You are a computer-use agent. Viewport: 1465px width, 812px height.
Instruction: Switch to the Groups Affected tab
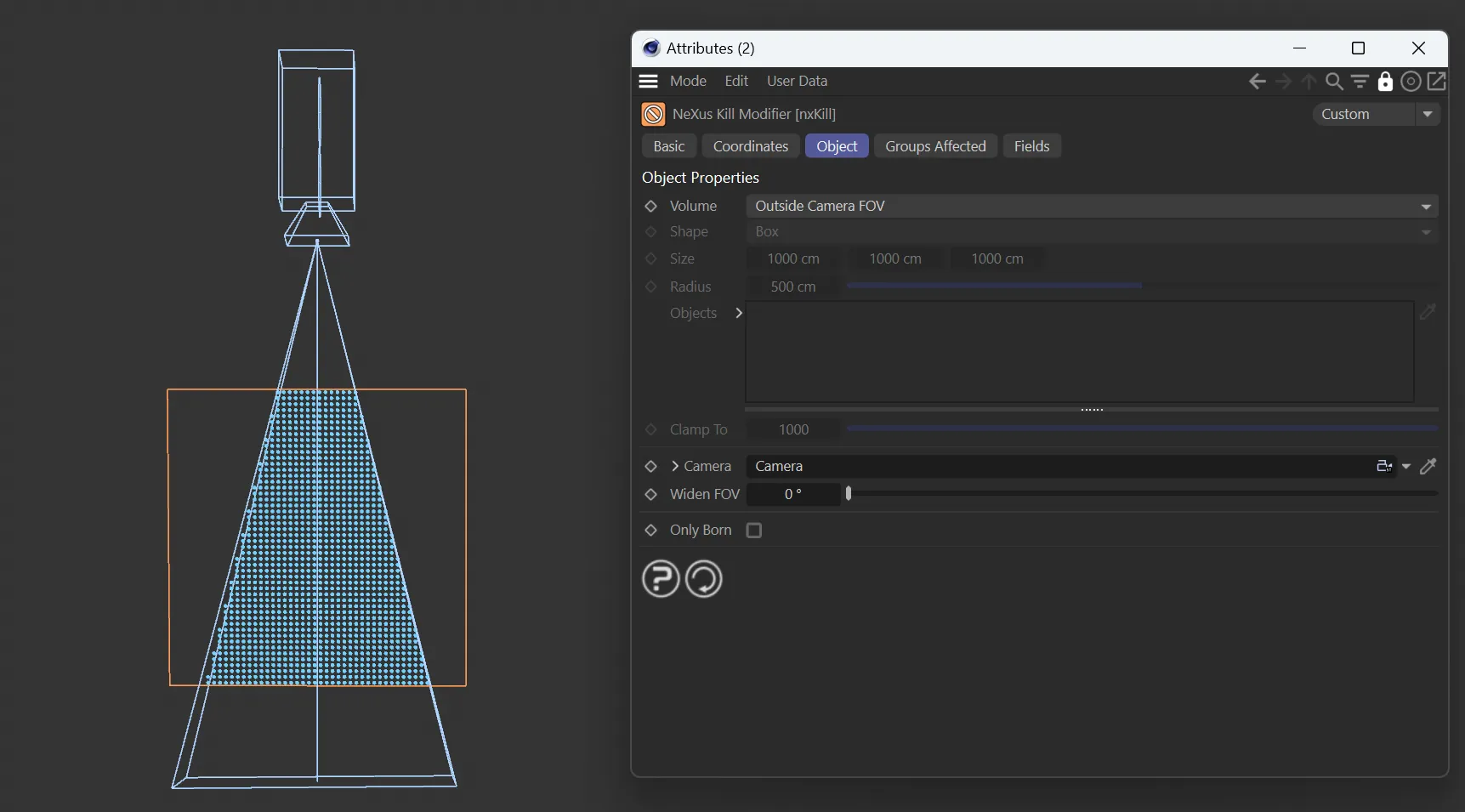click(x=935, y=146)
